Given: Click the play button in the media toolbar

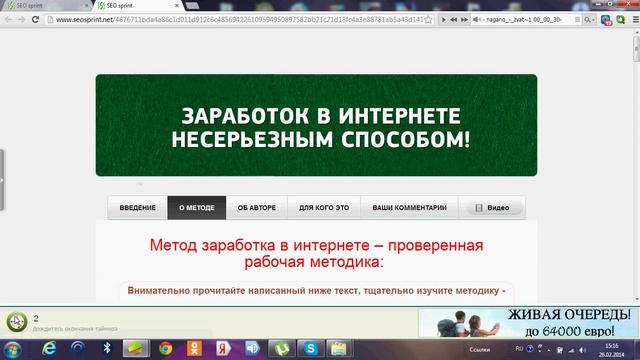Looking at the screenshot, I should coord(444,20).
